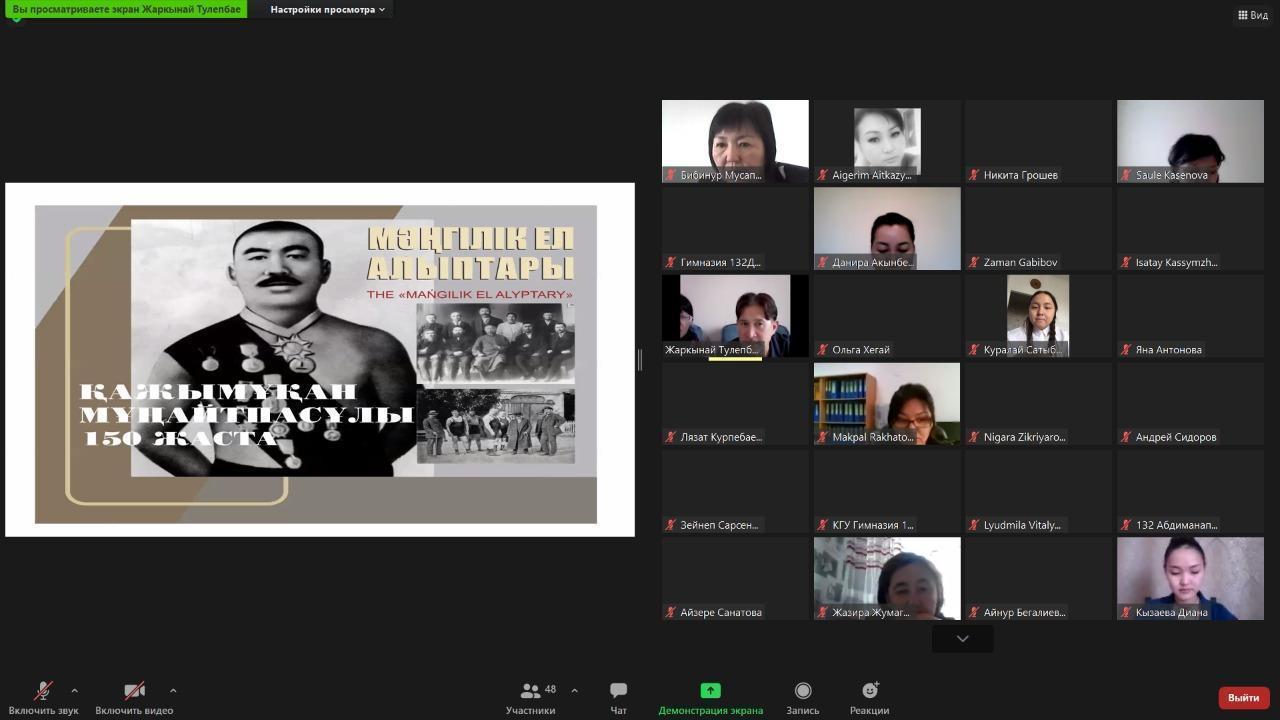Open the Настройки просмотра dropdown
The width and height of the screenshot is (1280, 720).
click(327, 10)
